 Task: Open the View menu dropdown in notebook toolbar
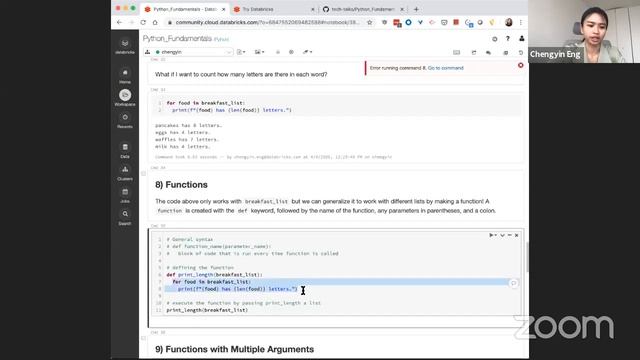pos(259,52)
